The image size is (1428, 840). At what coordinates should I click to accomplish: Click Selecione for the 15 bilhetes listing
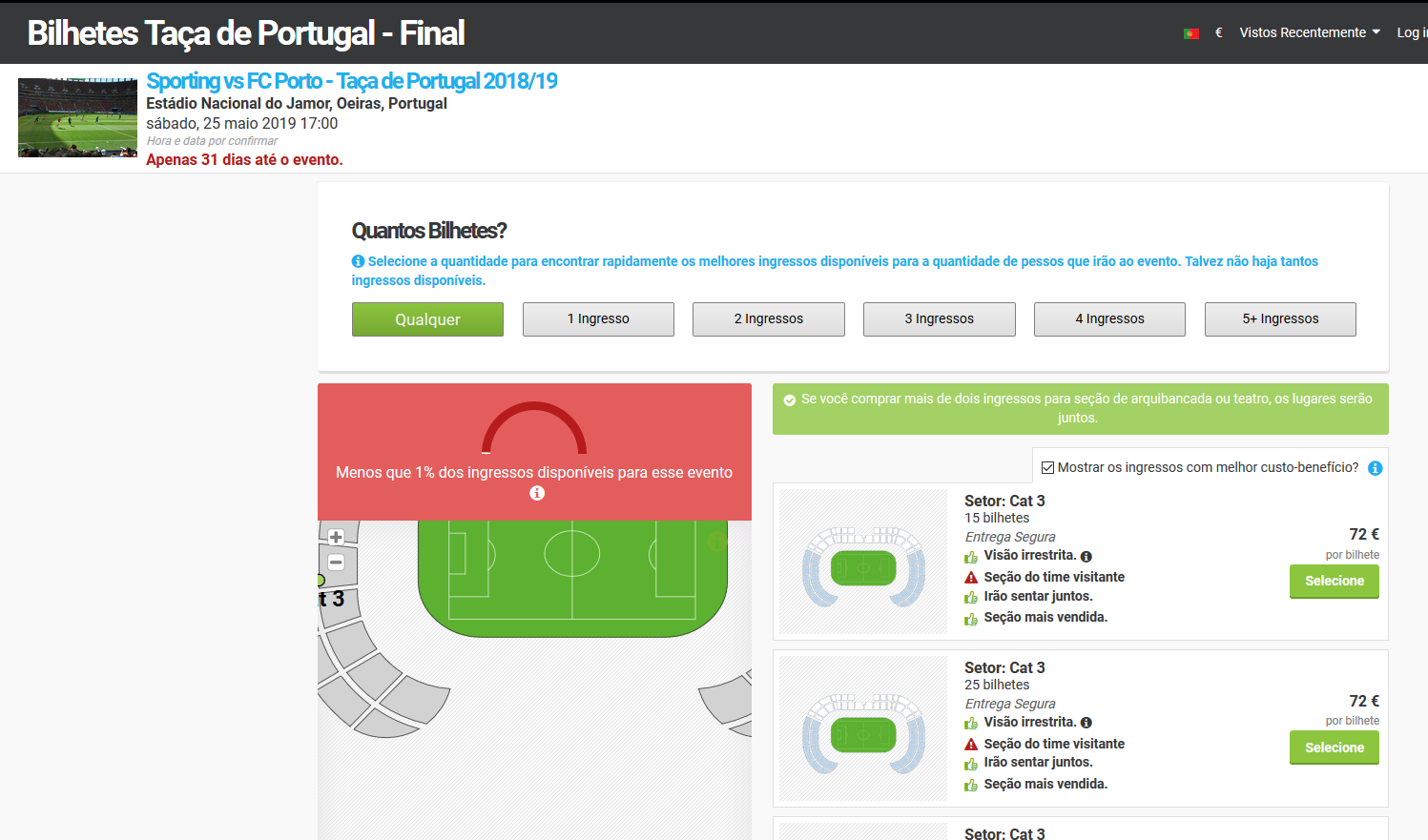1335,582
